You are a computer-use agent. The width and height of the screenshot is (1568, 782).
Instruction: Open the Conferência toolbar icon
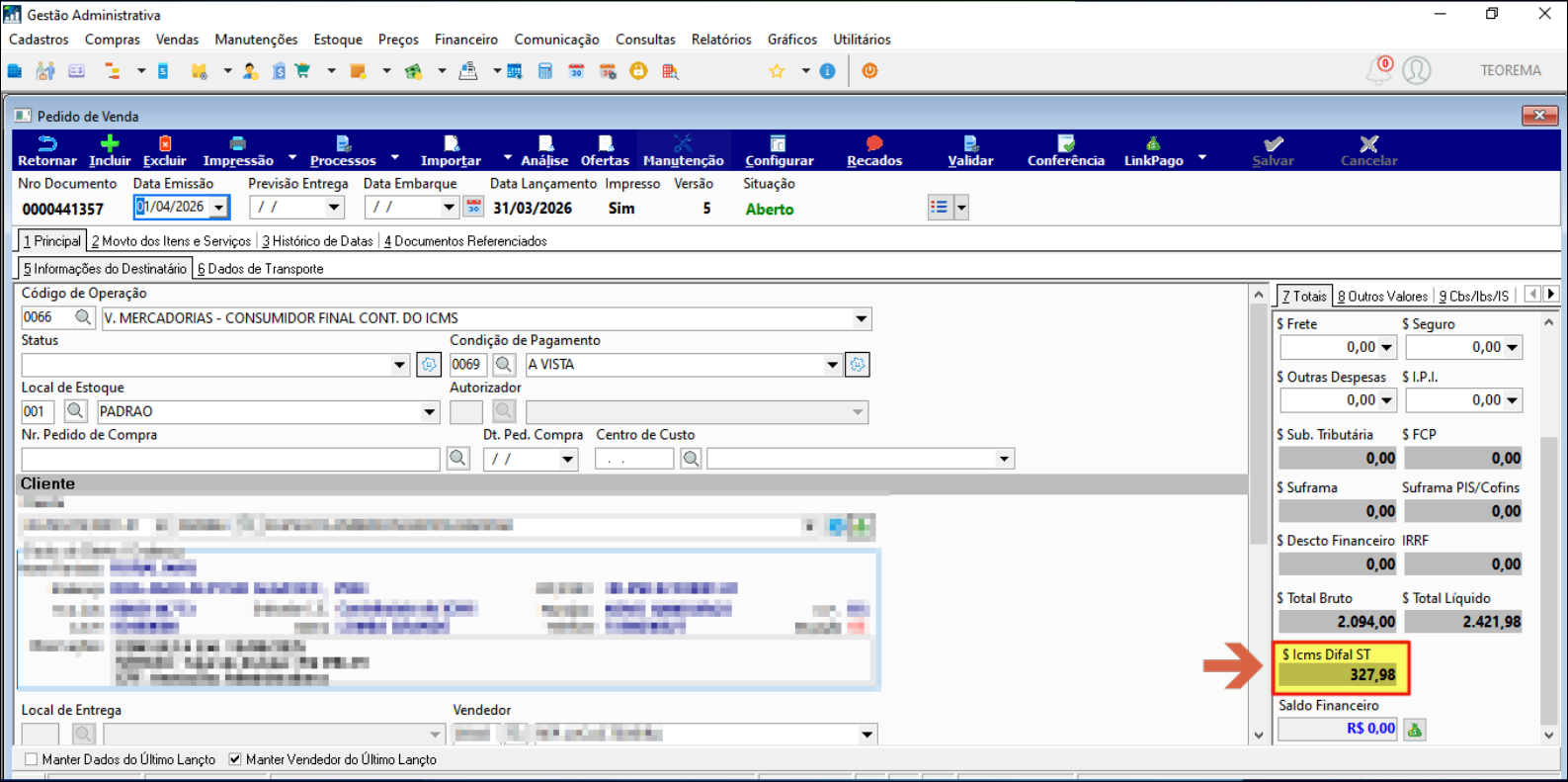pos(1065,144)
